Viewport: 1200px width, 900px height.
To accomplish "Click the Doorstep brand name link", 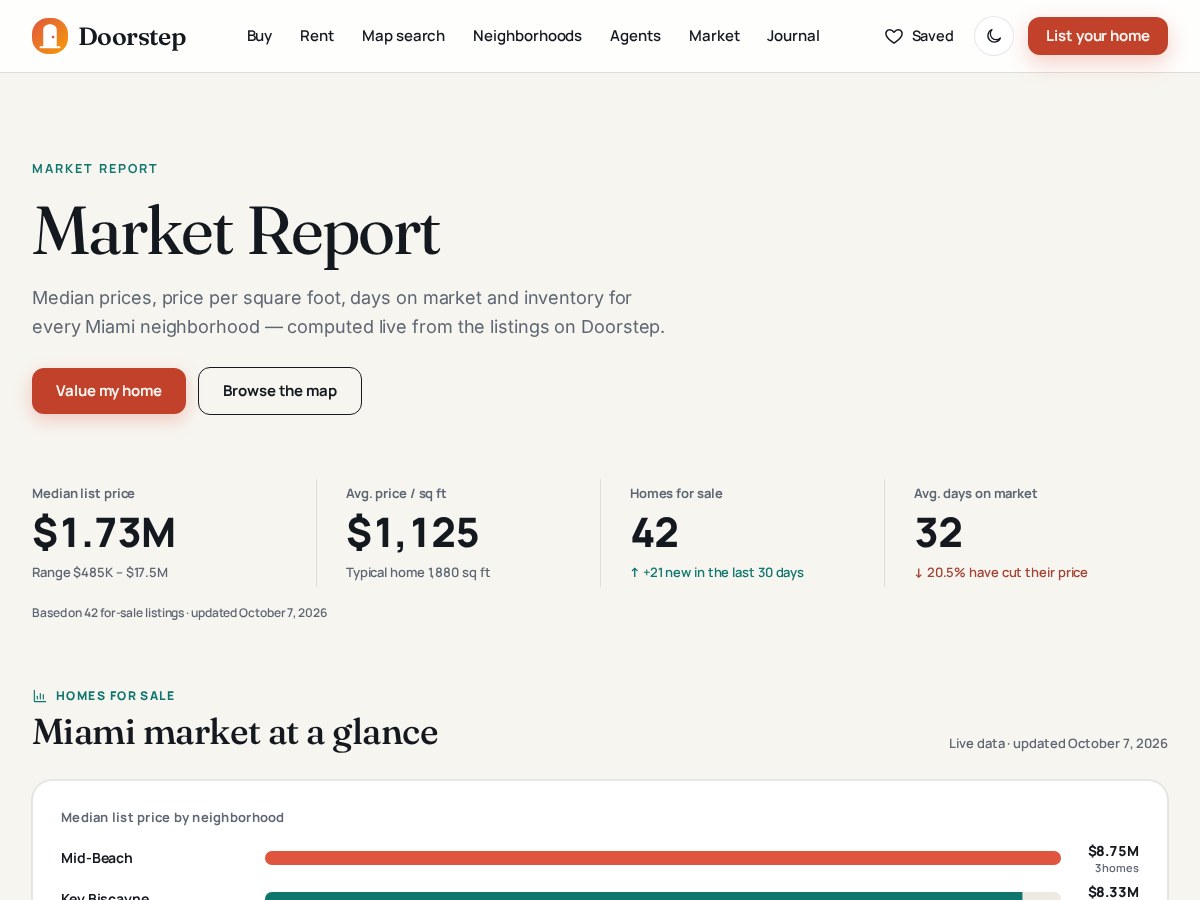I will pyautogui.click(x=132, y=37).
